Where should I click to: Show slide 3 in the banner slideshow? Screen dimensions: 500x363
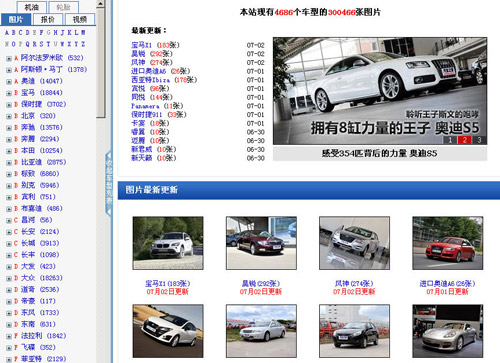tap(479, 140)
